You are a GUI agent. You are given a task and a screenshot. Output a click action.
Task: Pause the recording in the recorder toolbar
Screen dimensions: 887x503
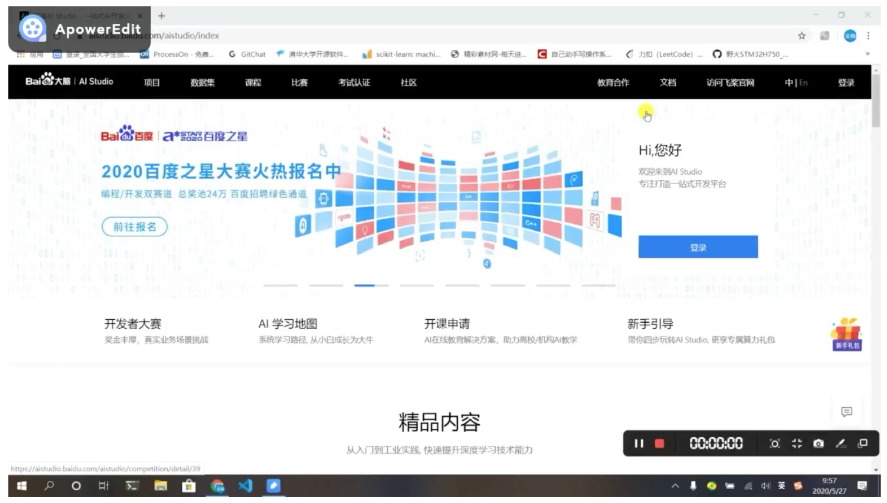(x=639, y=444)
